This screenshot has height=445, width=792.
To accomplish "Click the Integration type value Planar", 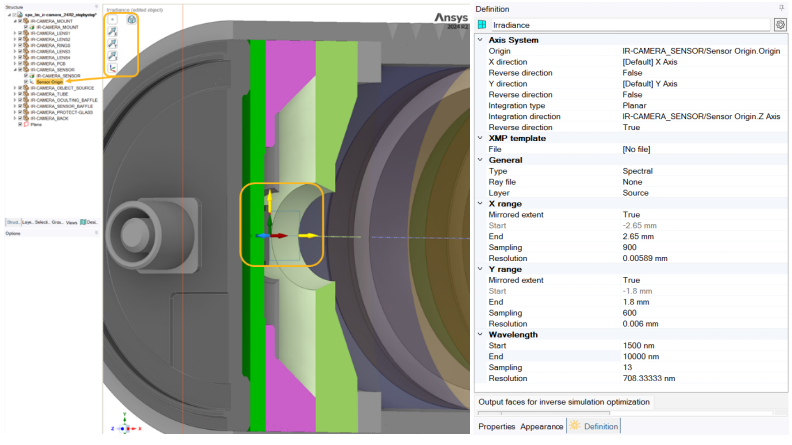I will pos(634,105).
